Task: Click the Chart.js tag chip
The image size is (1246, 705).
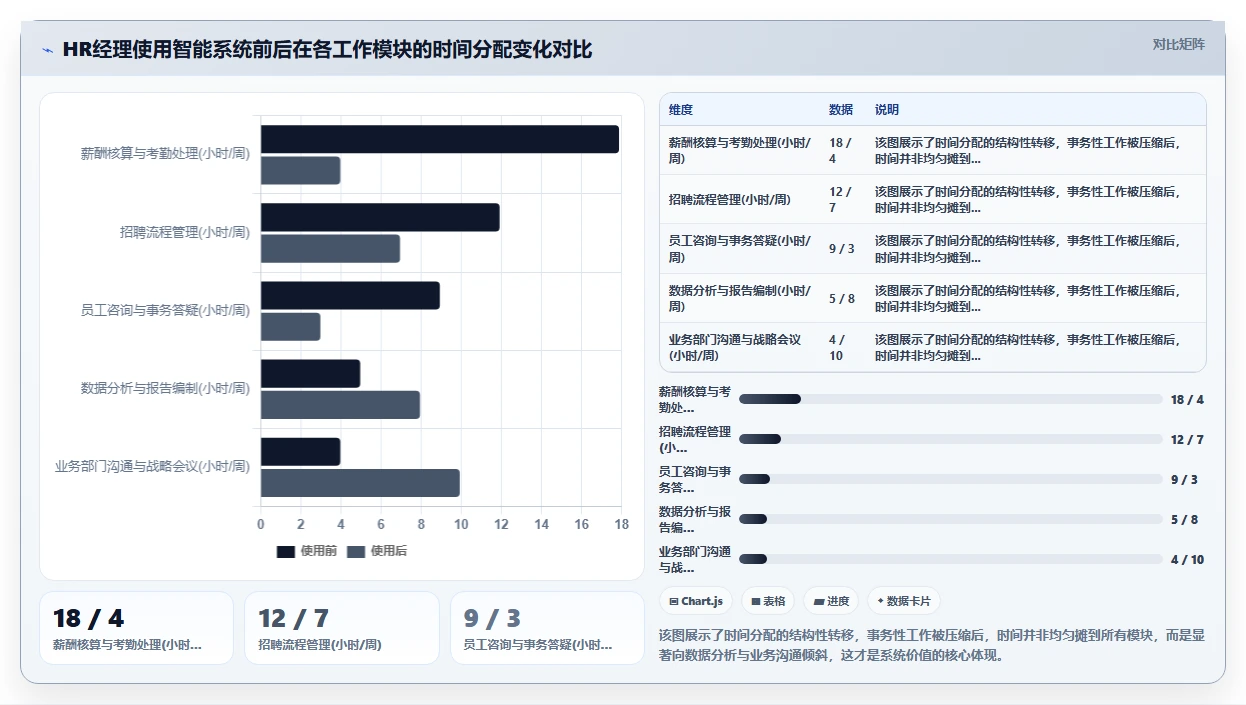Action: (x=696, y=601)
